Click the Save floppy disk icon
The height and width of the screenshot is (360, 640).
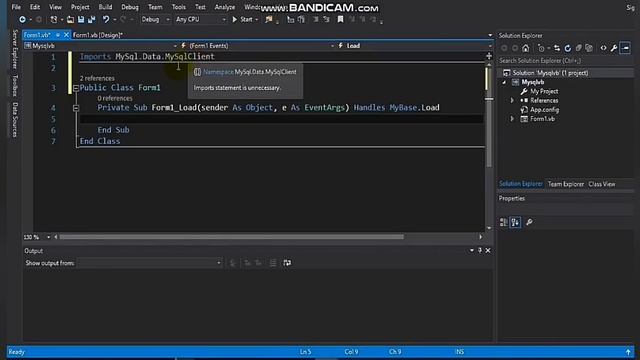81,19
